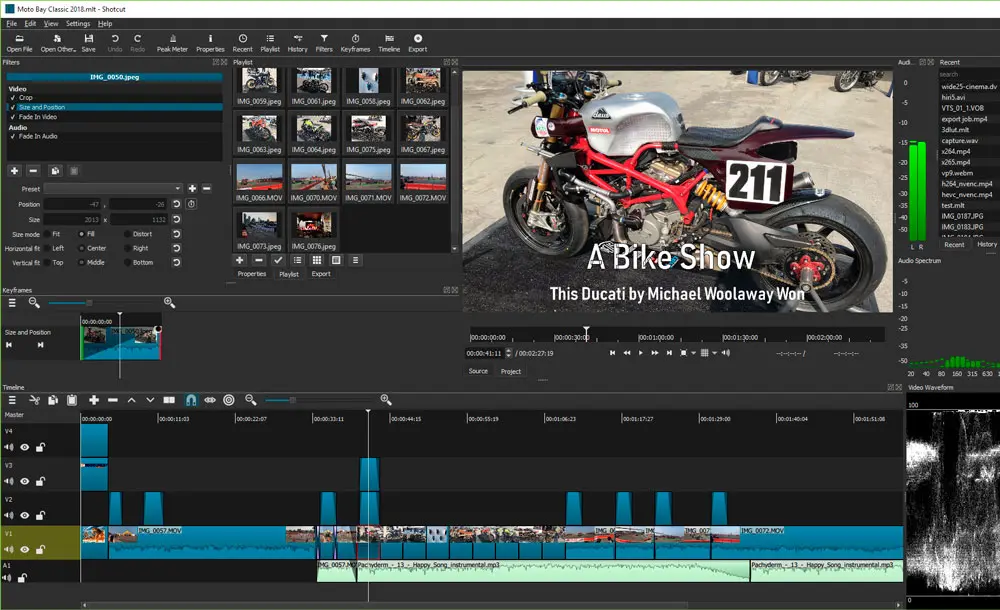Split the clip at playhead in timeline toolbar
The height and width of the screenshot is (610, 1000).
pyautogui.click(x=169, y=400)
